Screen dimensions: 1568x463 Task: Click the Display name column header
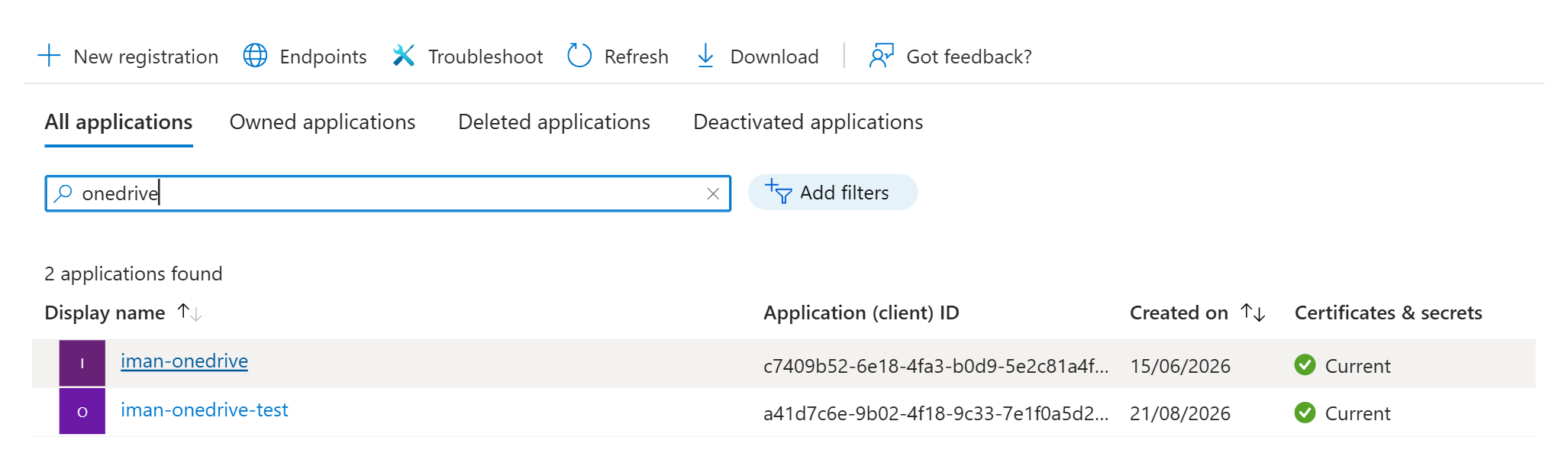(105, 312)
